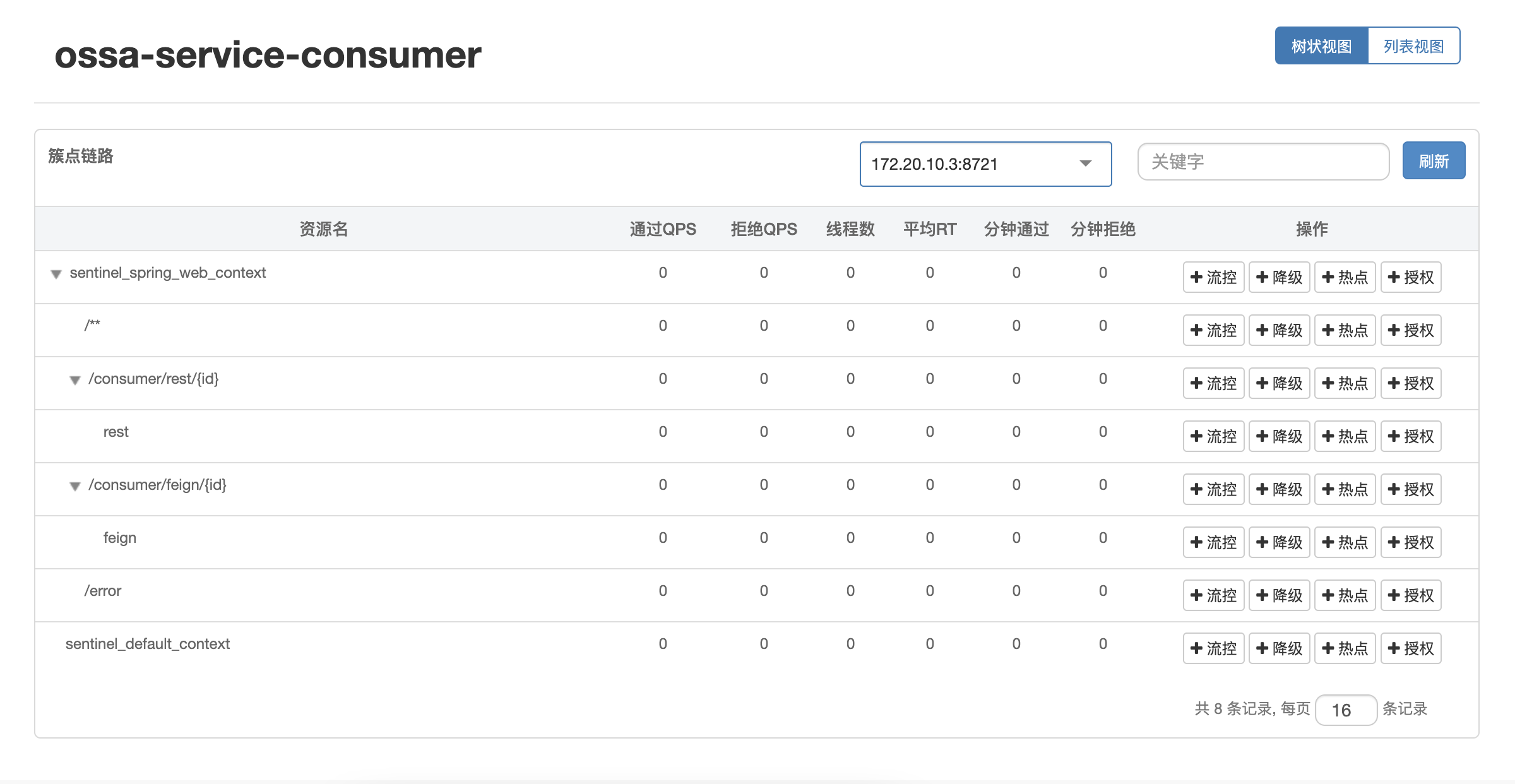Add 热点 rule for /consumer/feign/{id}
Image resolution: width=1515 pixels, height=784 pixels.
click(x=1345, y=489)
